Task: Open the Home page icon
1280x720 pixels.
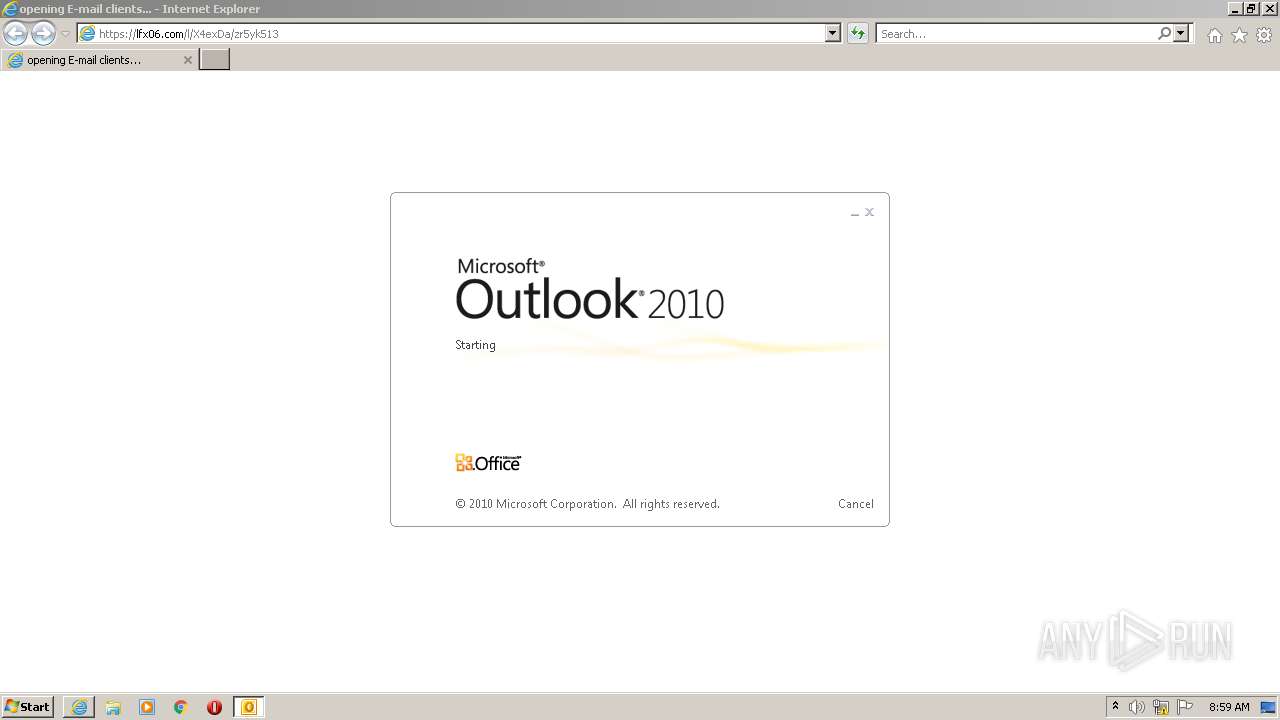Action: 1214,35
